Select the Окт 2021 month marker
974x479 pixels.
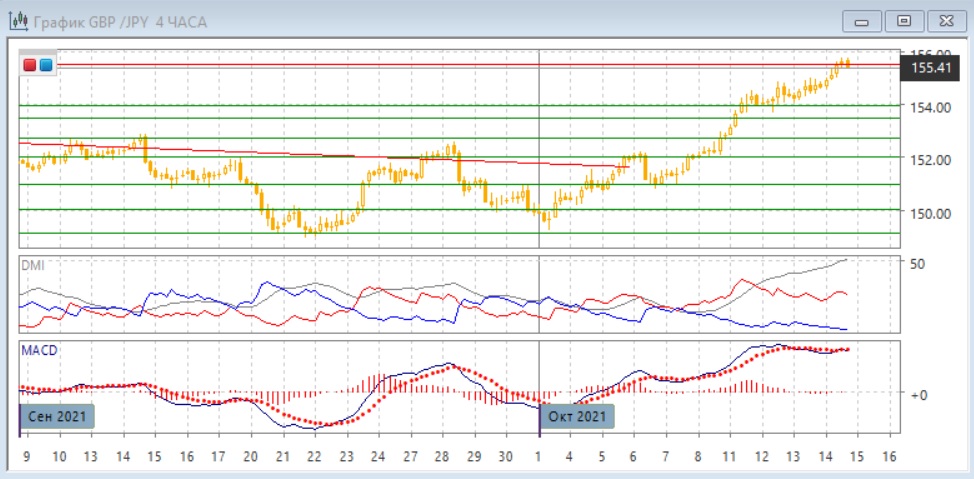point(577,415)
